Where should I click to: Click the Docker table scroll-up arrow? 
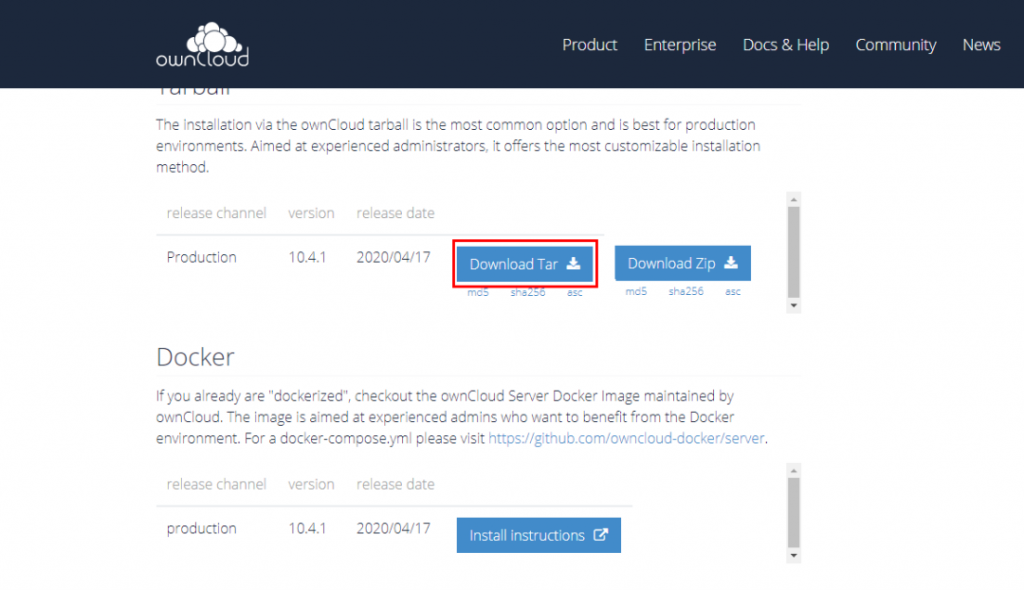794,468
